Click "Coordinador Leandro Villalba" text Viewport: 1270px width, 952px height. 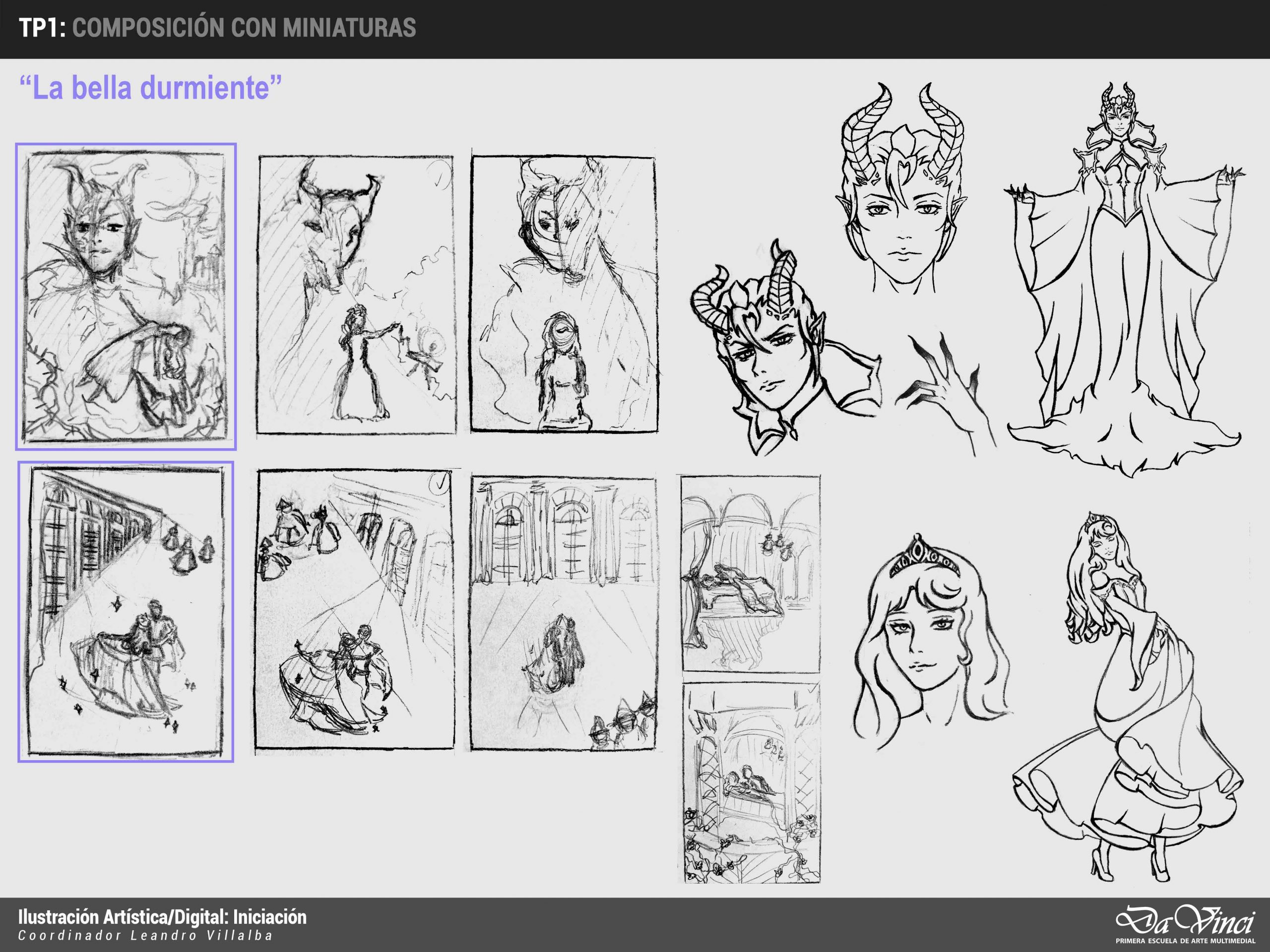click(145, 936)
